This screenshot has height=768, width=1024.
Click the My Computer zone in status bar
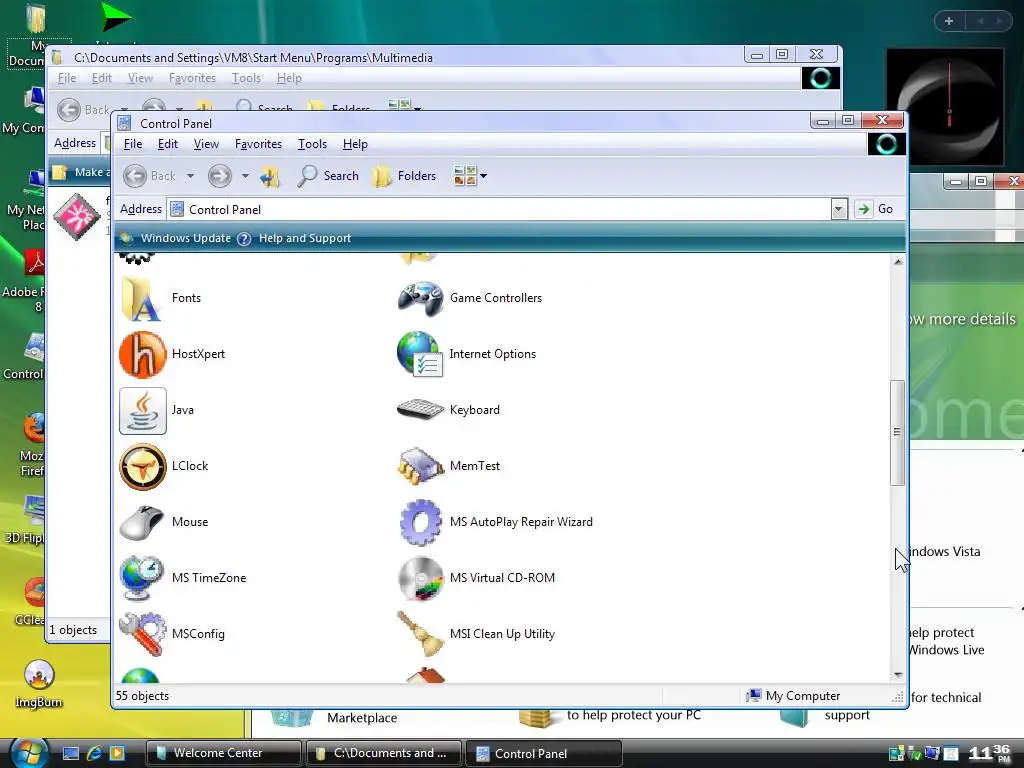click(793, 696)
